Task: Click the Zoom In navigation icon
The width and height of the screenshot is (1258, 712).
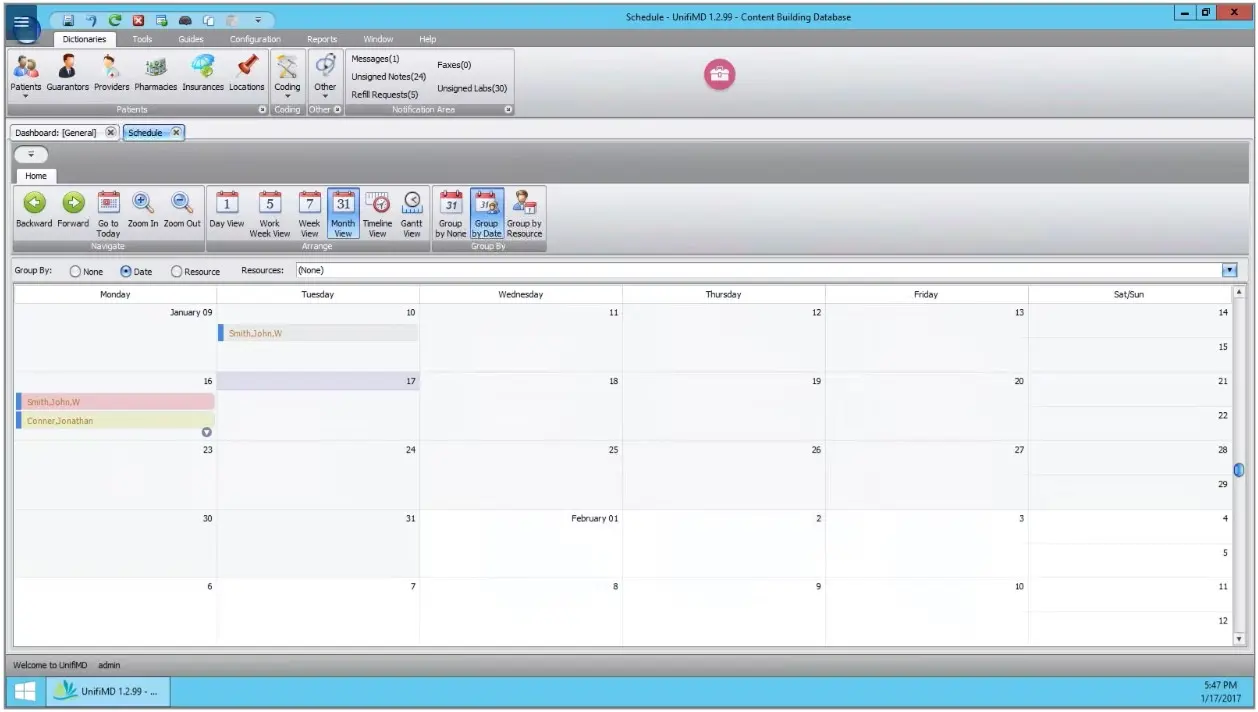Action: pyautogui.click(x=141, y=212)
